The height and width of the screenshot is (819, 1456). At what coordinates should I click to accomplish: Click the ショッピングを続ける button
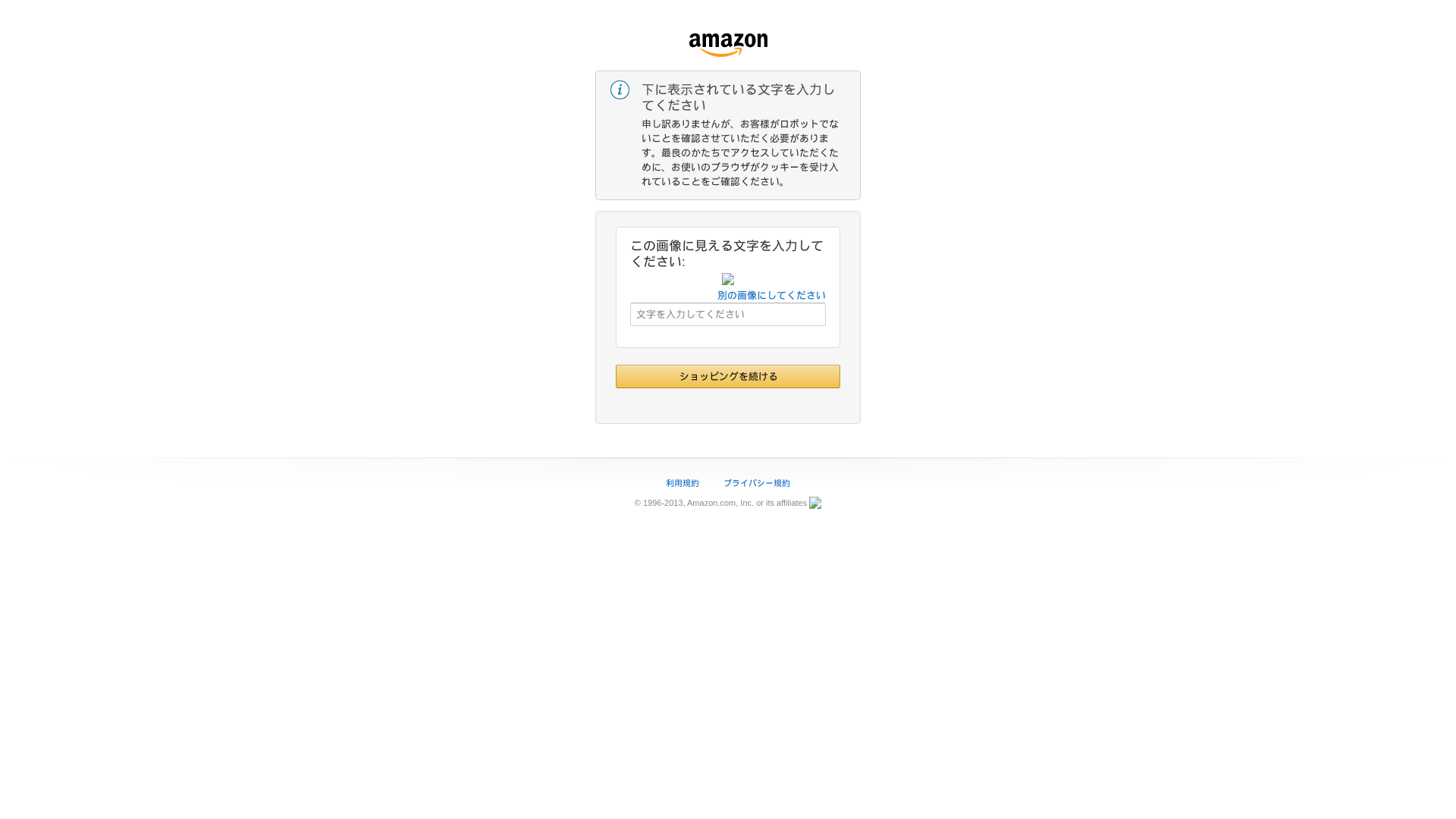728,376
